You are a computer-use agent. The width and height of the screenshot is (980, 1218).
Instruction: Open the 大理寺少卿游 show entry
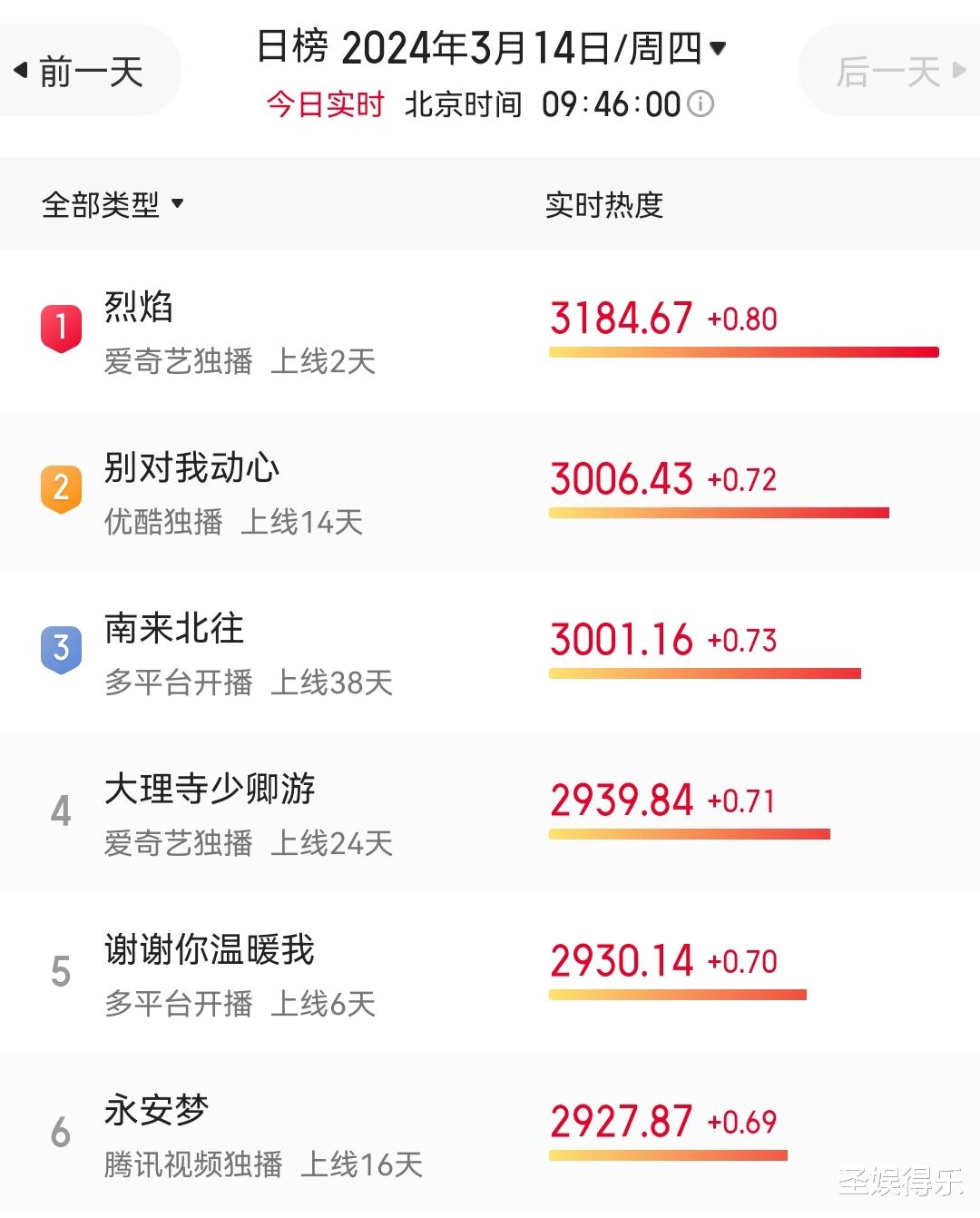click(490, 812)
